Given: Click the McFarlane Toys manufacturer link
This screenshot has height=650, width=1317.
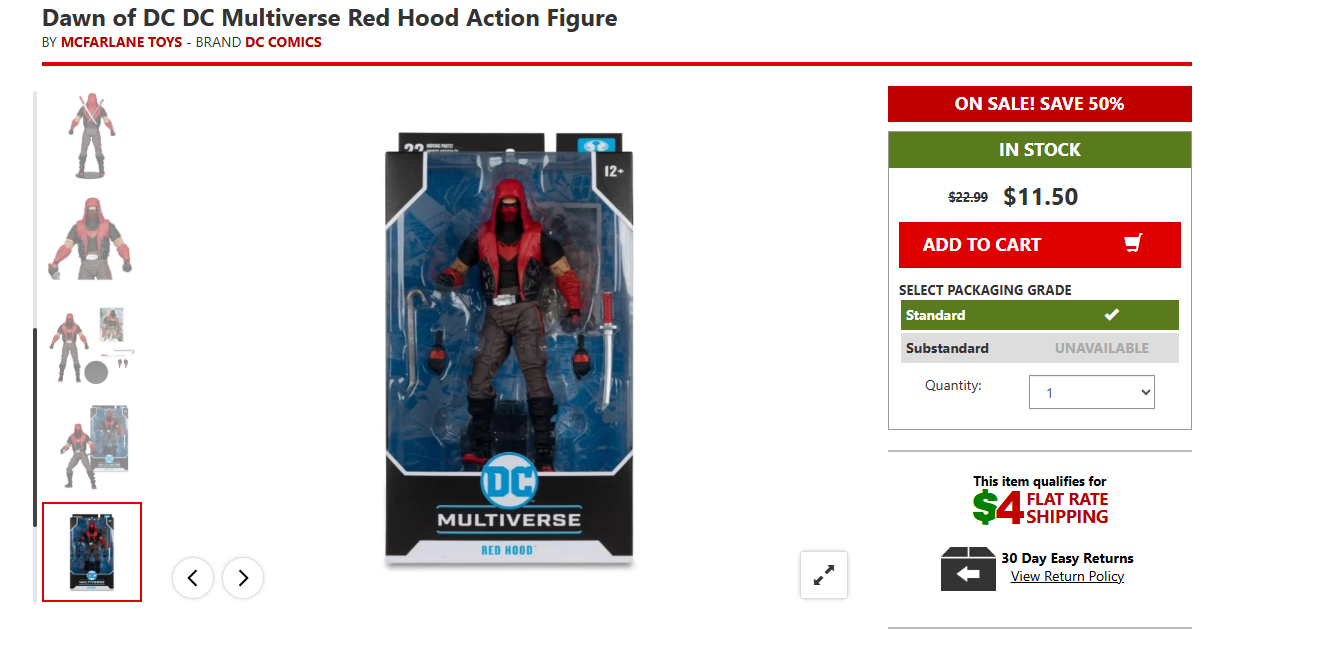Looking at the screenshot, I should coord(122,42).
